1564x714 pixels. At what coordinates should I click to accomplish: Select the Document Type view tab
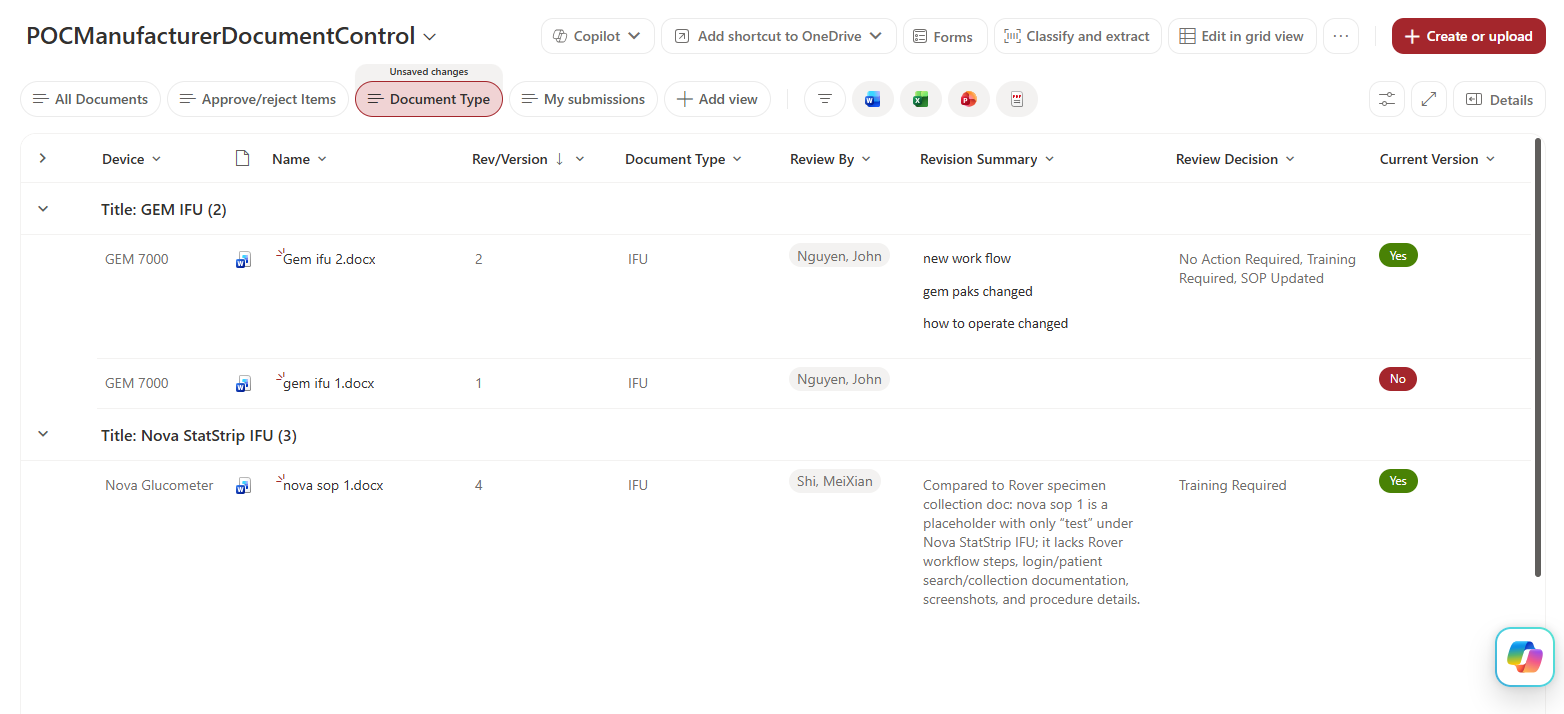click(429, 99)
